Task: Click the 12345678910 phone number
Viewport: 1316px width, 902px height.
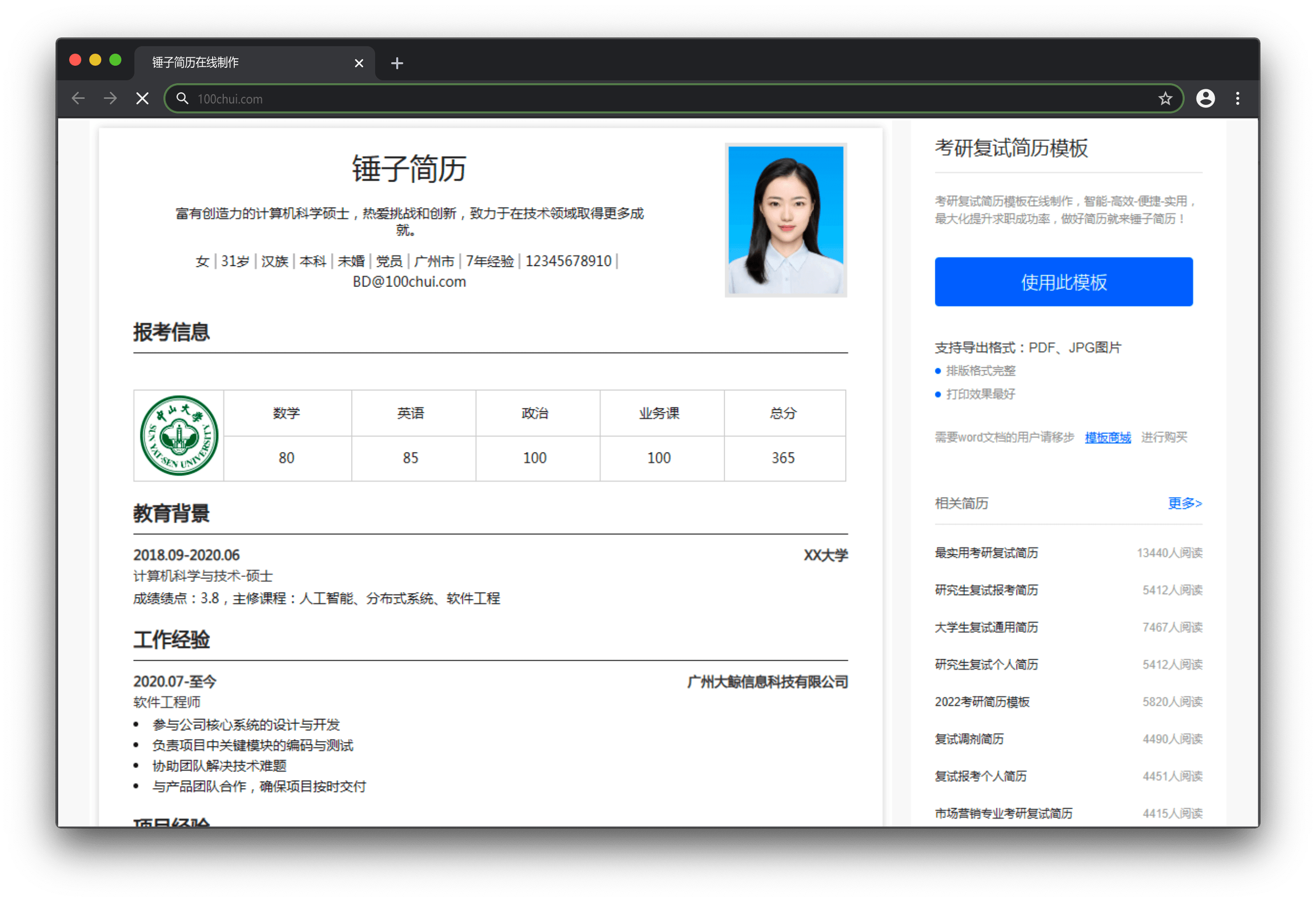Action: click(x=568, y=261)
